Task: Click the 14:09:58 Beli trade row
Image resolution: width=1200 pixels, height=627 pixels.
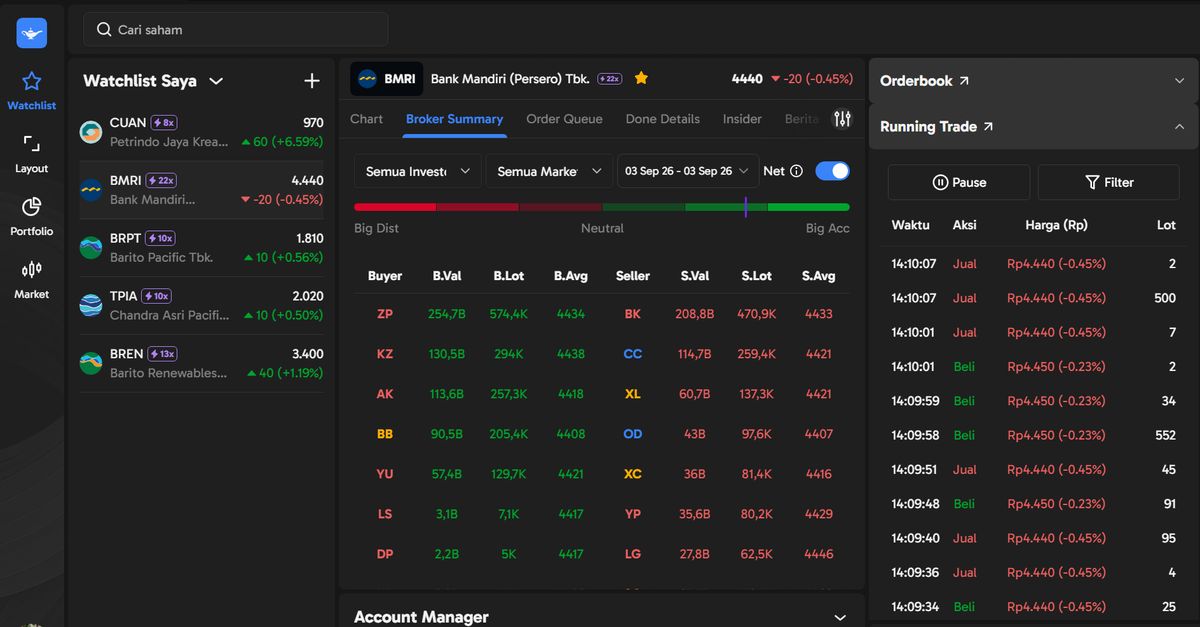Action: [x=1034, y=435]
